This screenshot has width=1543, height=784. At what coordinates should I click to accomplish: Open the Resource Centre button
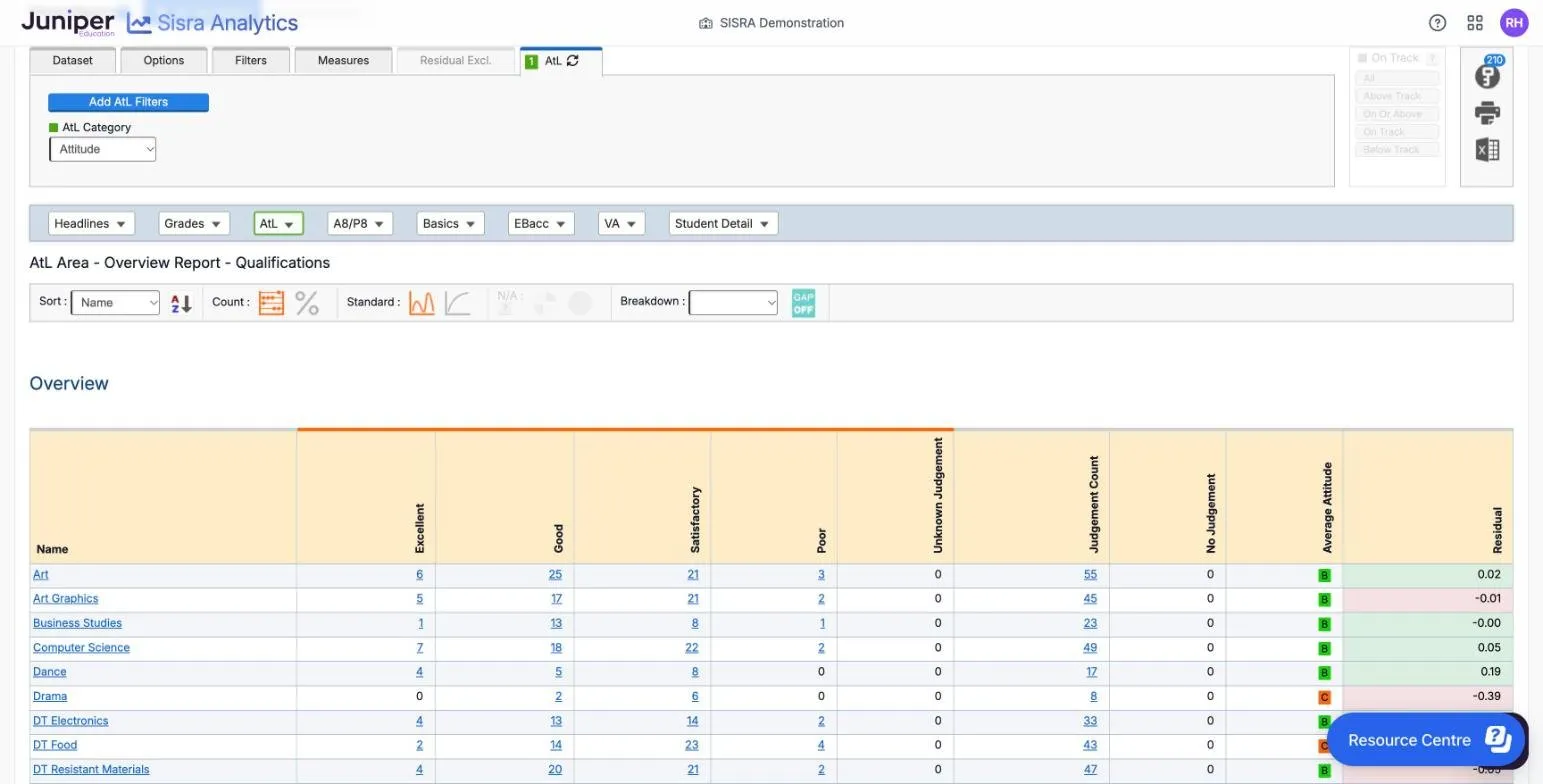click(1427, 740)
